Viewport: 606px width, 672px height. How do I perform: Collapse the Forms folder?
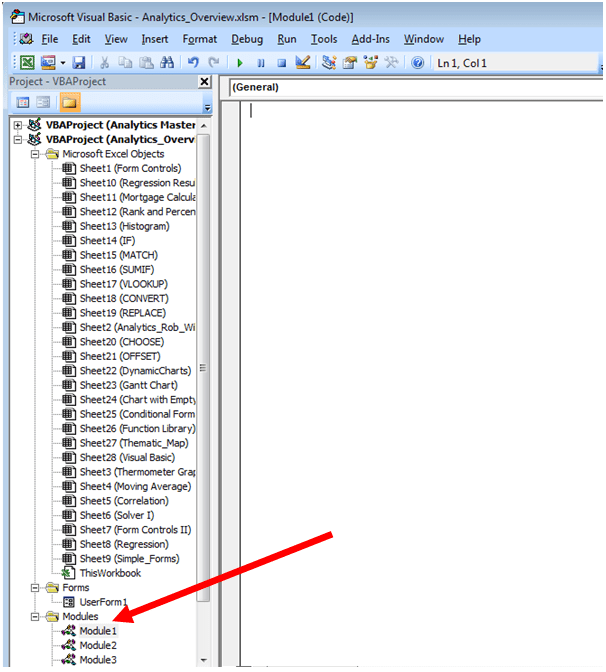(35, 588)
